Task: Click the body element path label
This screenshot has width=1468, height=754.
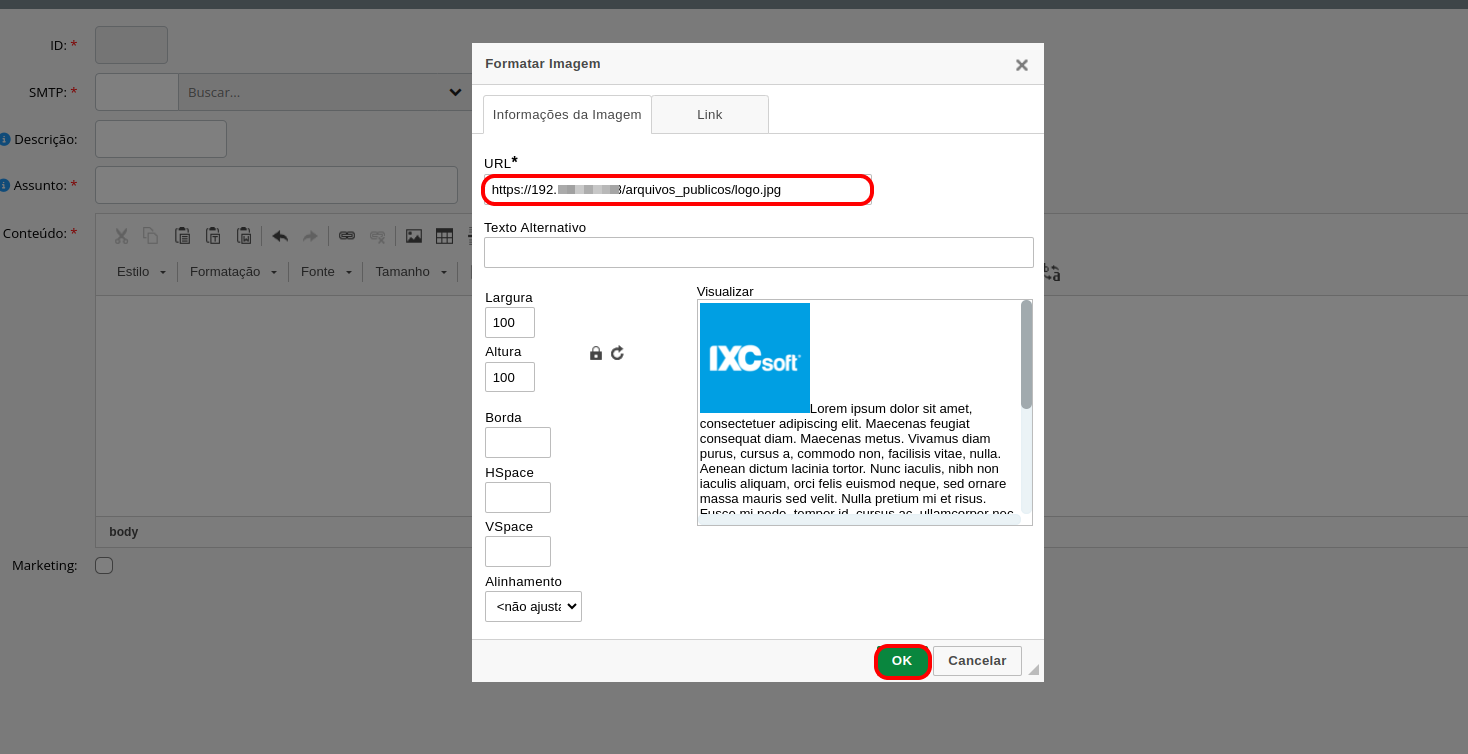Action: pyautogui.click(x=124, y=532)
